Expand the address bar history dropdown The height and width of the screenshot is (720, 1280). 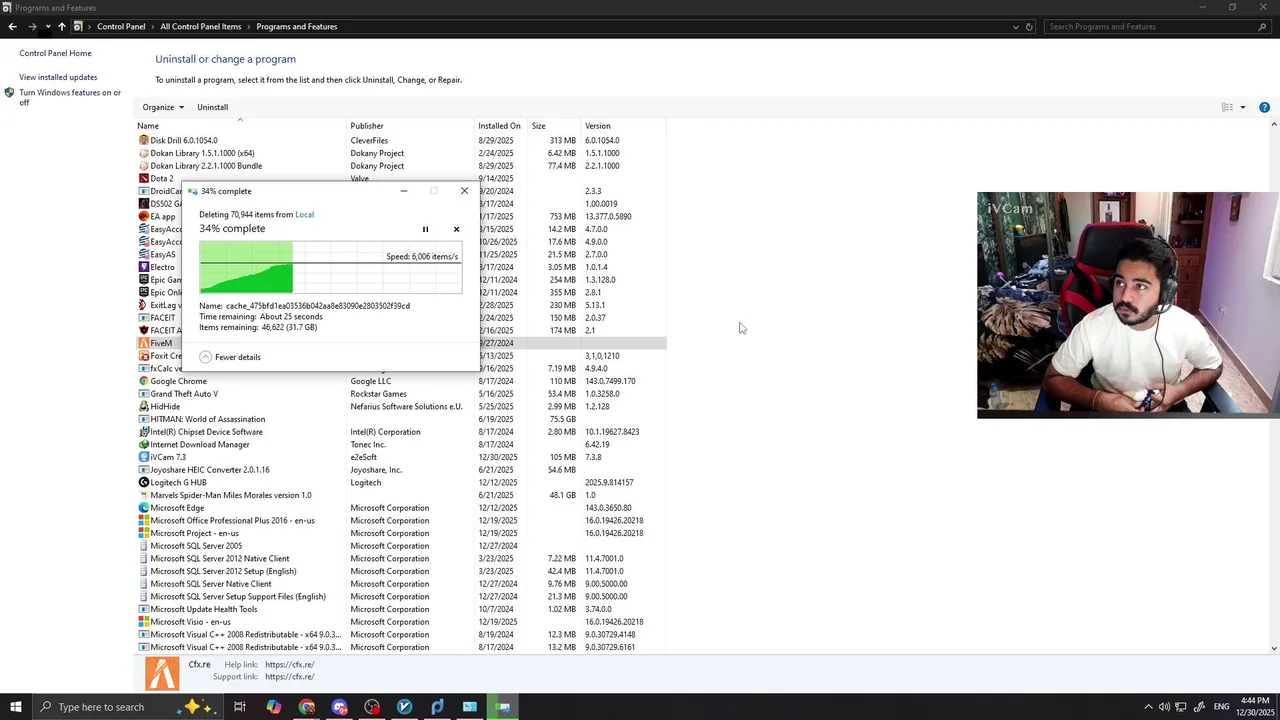(x=1016, y=27)
